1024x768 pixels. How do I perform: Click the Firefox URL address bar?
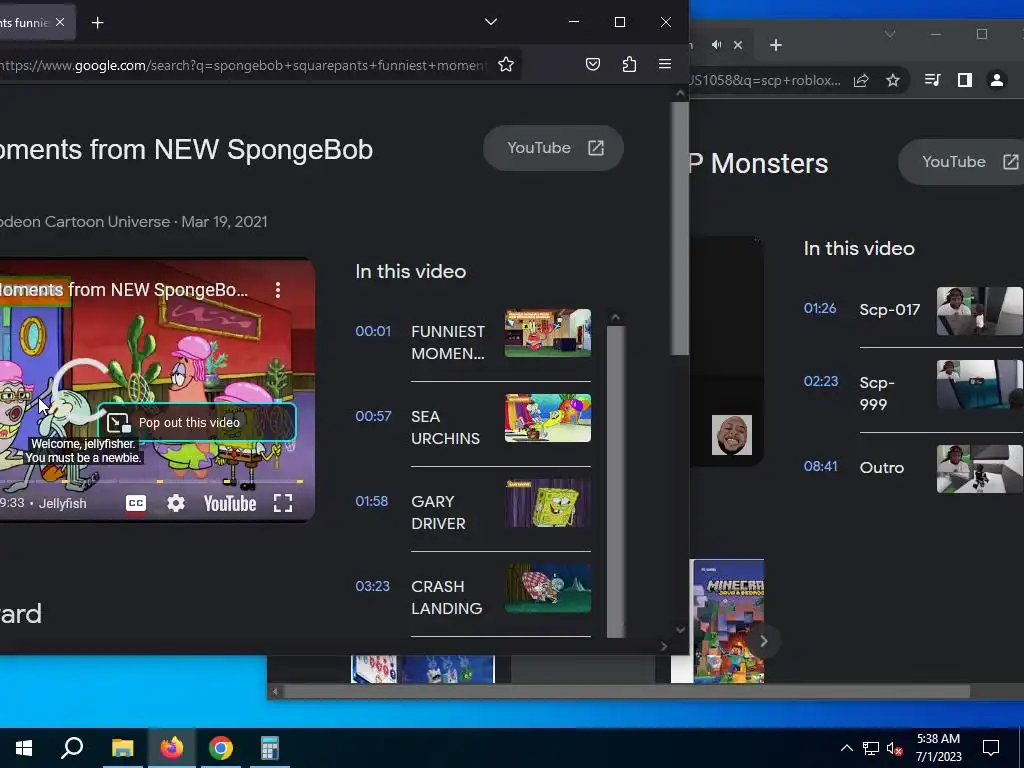coord(245,65)
